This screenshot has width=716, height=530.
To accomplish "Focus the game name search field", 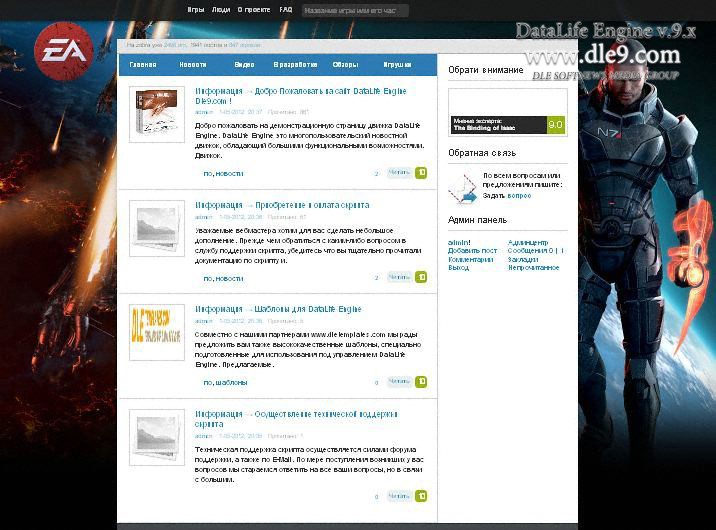I will [355, 10].
